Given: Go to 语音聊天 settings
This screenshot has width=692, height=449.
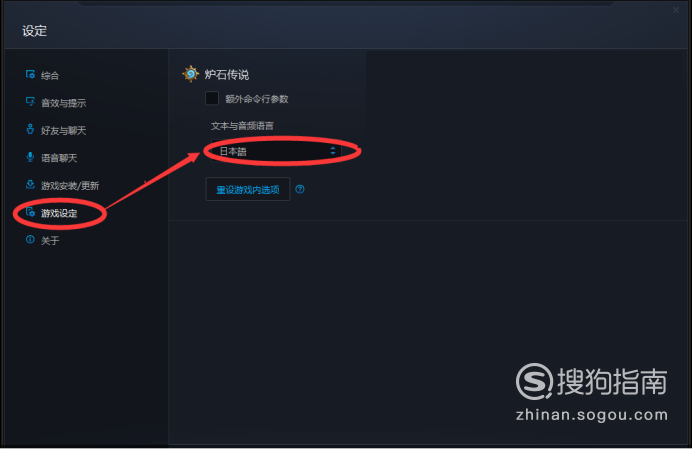Looking at the screenshot, I should (x=59, y=158).
